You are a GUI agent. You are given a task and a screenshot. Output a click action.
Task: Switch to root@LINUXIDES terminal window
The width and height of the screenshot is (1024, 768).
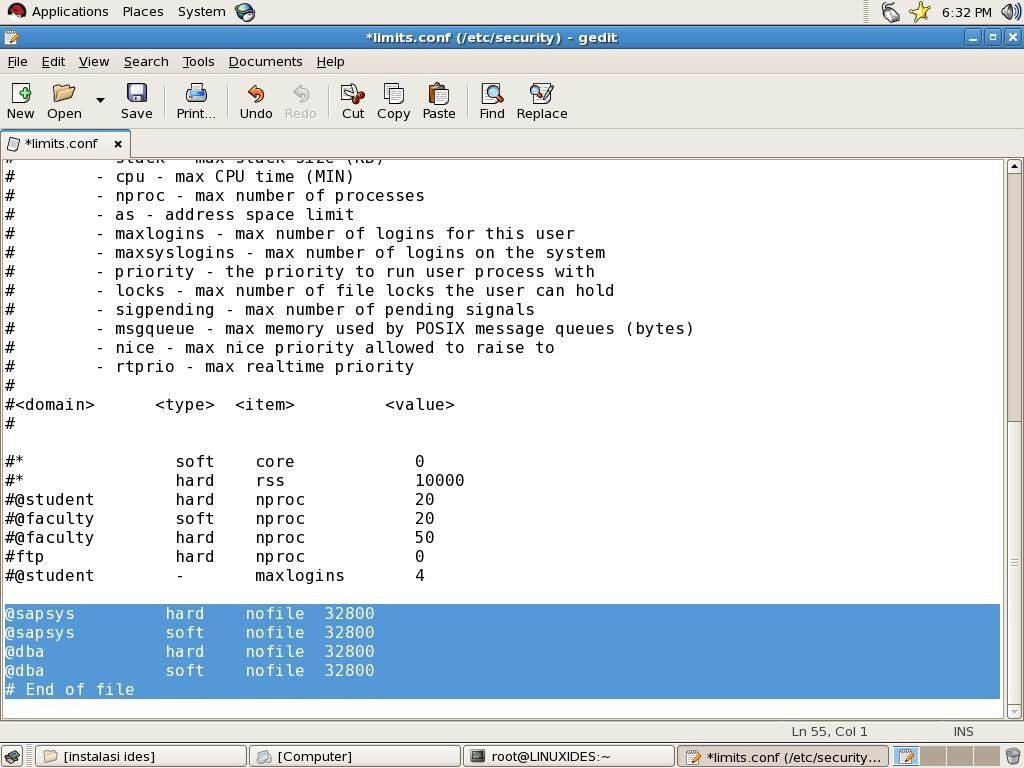pos(568,756)
